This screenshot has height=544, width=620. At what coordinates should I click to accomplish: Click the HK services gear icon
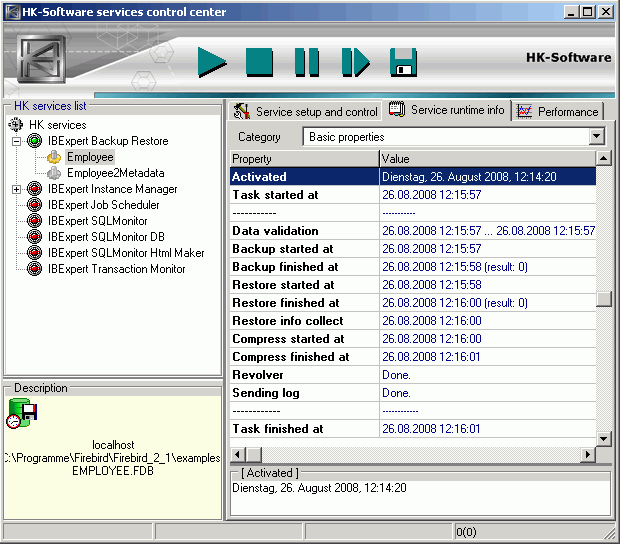coord(16,125)
